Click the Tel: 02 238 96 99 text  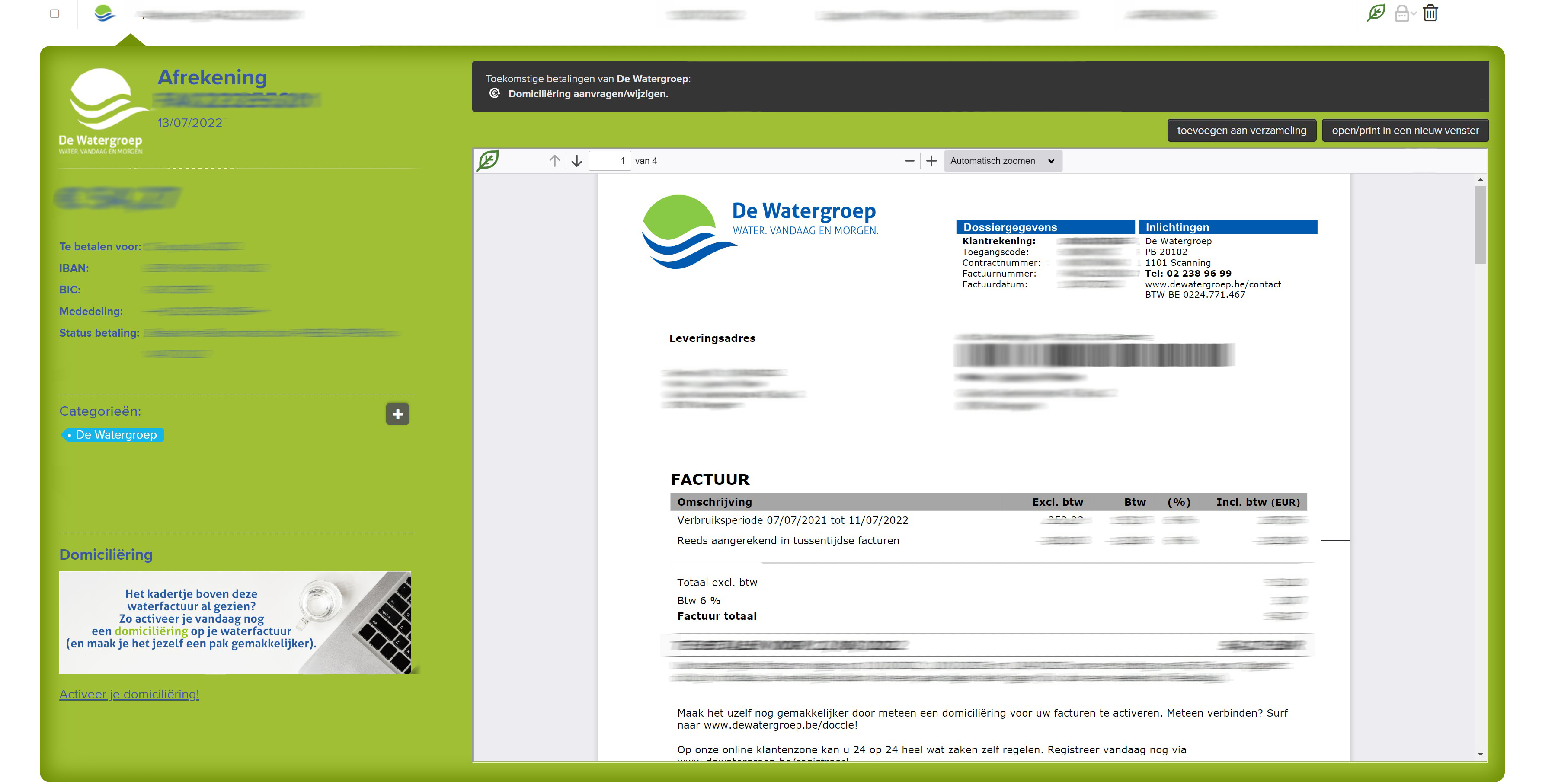click(1187, 274)
